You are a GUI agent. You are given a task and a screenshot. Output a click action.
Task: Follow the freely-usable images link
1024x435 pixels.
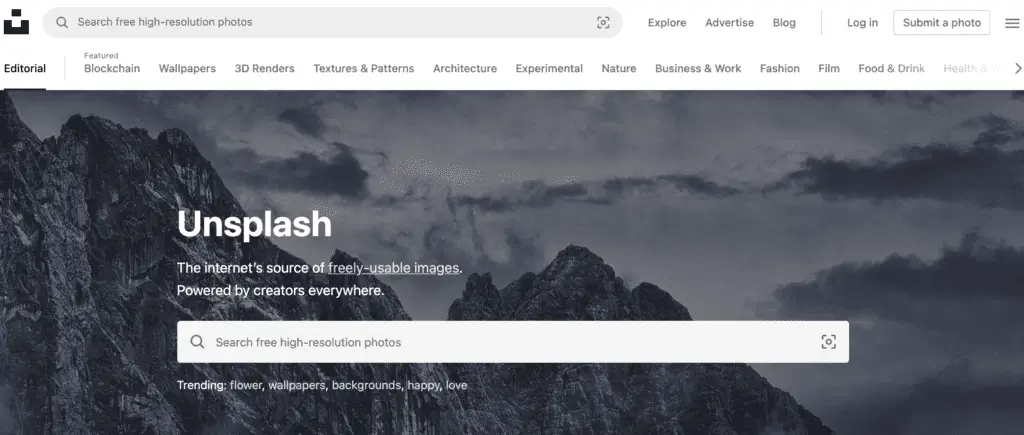point(394,268)
